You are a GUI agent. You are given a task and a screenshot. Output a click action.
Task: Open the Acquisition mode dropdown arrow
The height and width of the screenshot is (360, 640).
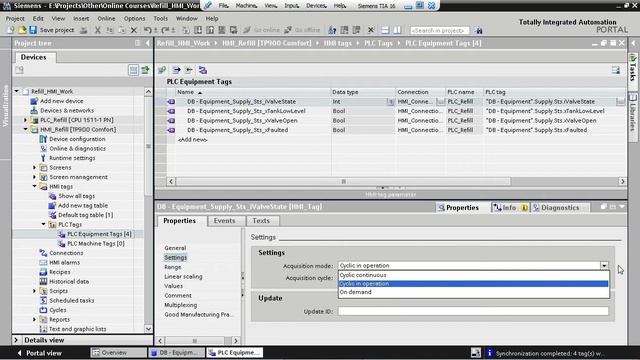click(x=604, y=266)
